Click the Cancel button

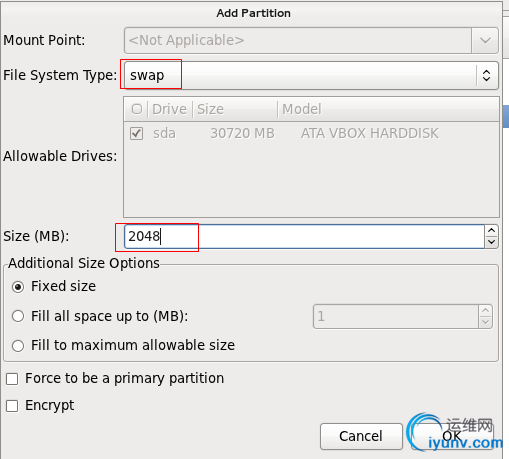[361, 436]
